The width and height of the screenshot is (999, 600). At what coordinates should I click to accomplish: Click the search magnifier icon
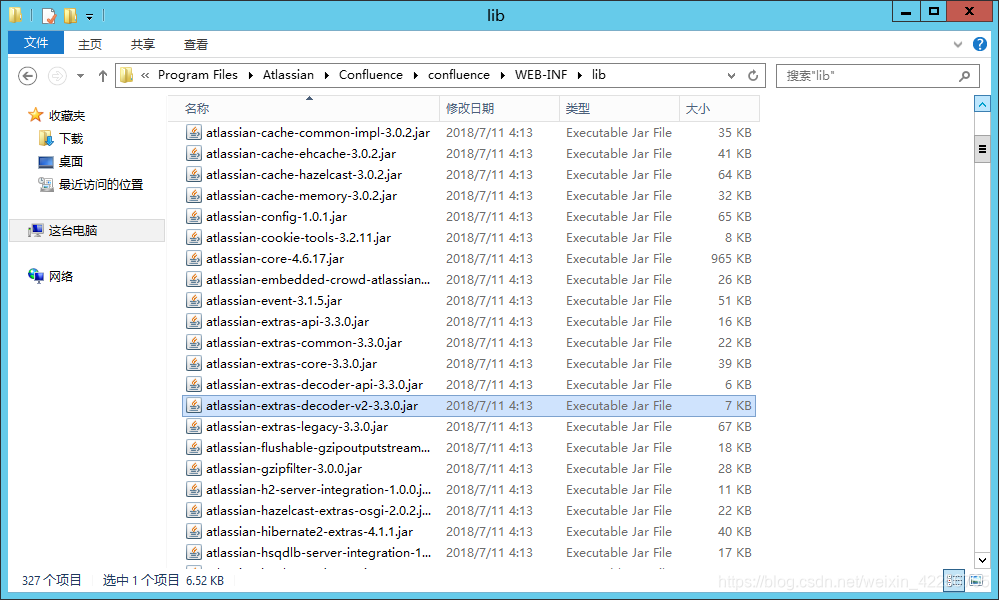tap(965, 76)
